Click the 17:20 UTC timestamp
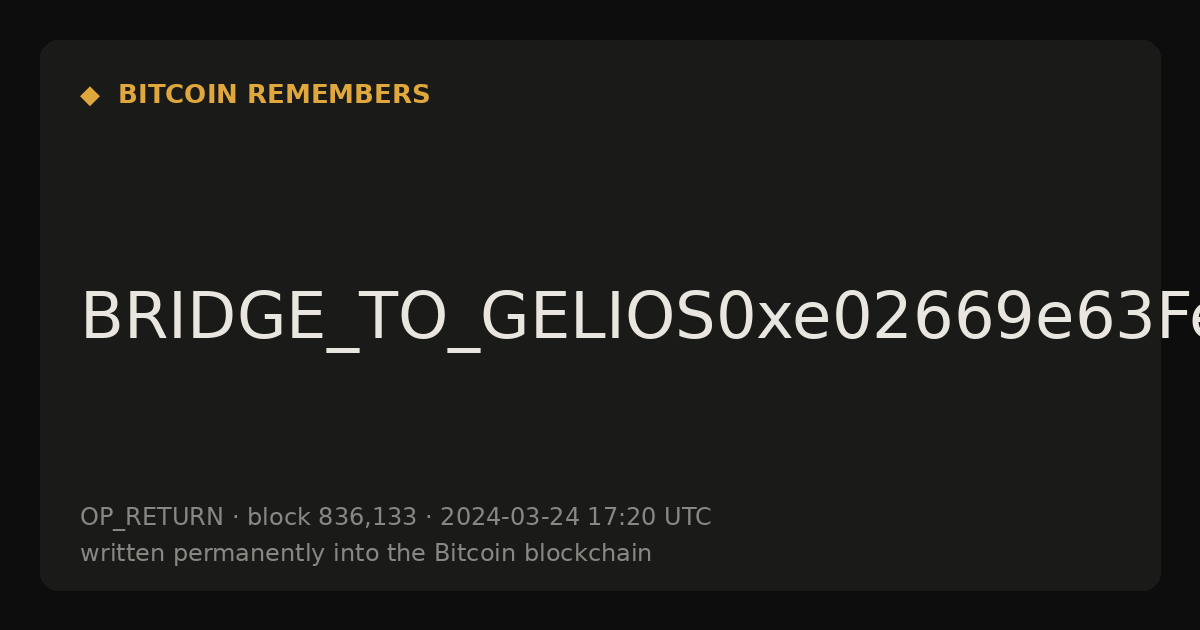The width and height of the screenshot is (1200, 630). pyautogui.click(x=649, y=518)
